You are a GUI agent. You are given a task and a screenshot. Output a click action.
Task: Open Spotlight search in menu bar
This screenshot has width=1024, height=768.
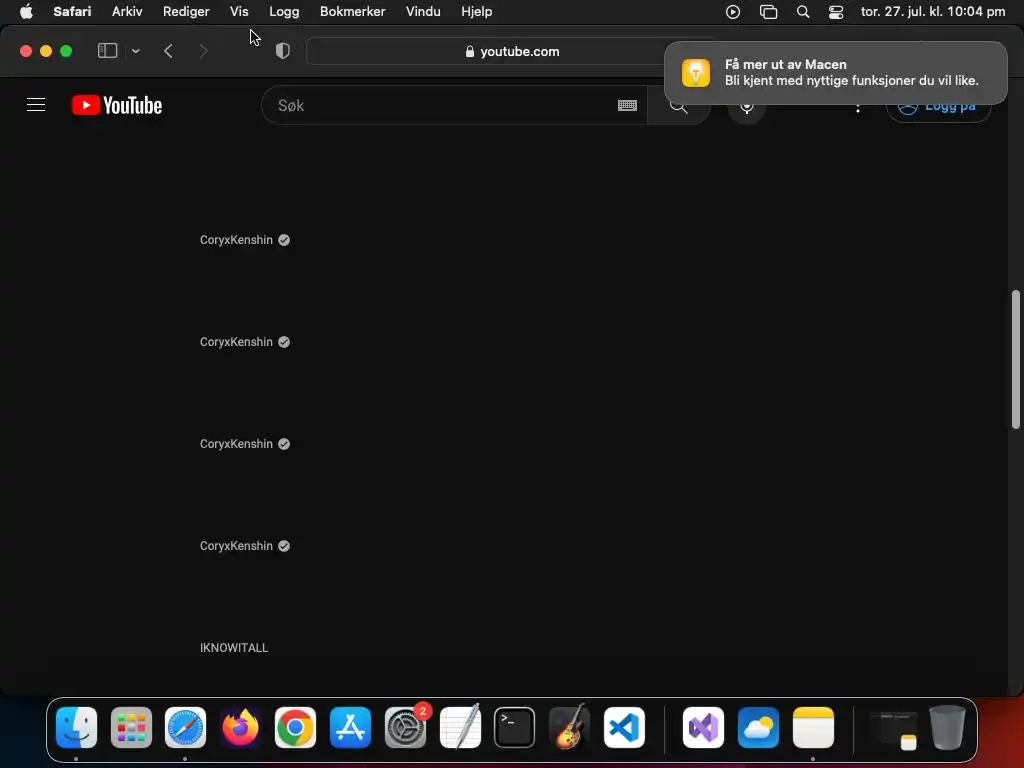[803, 12]
